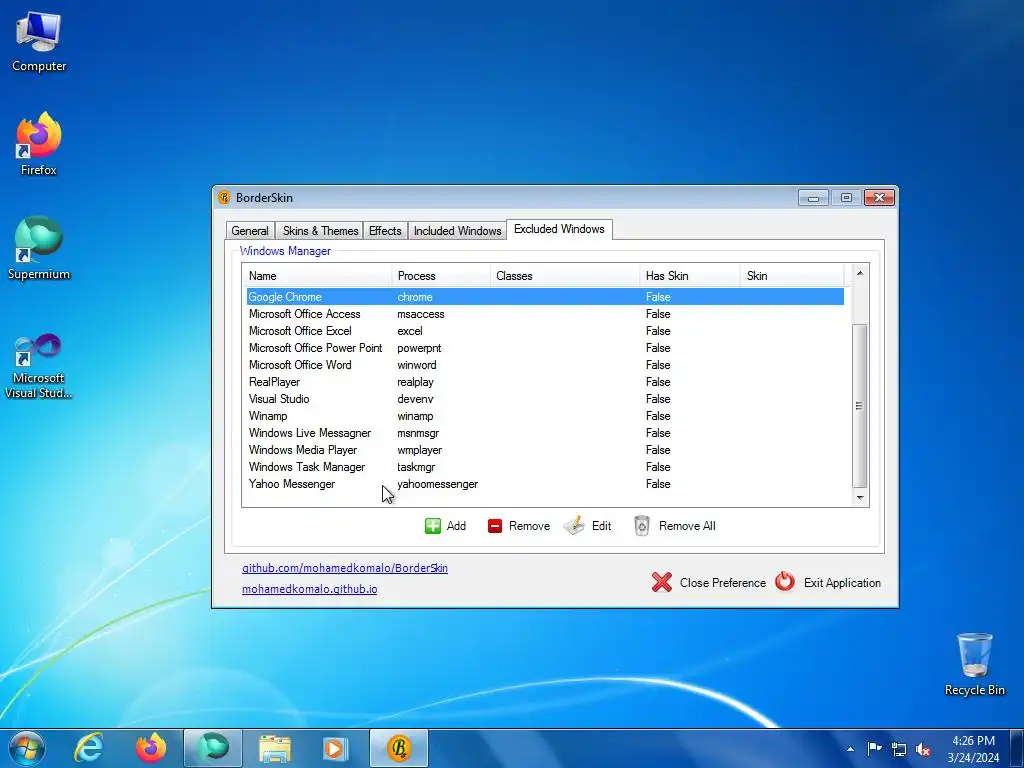Select the Microsoft Visual Studio desktop shortcut

39,366
